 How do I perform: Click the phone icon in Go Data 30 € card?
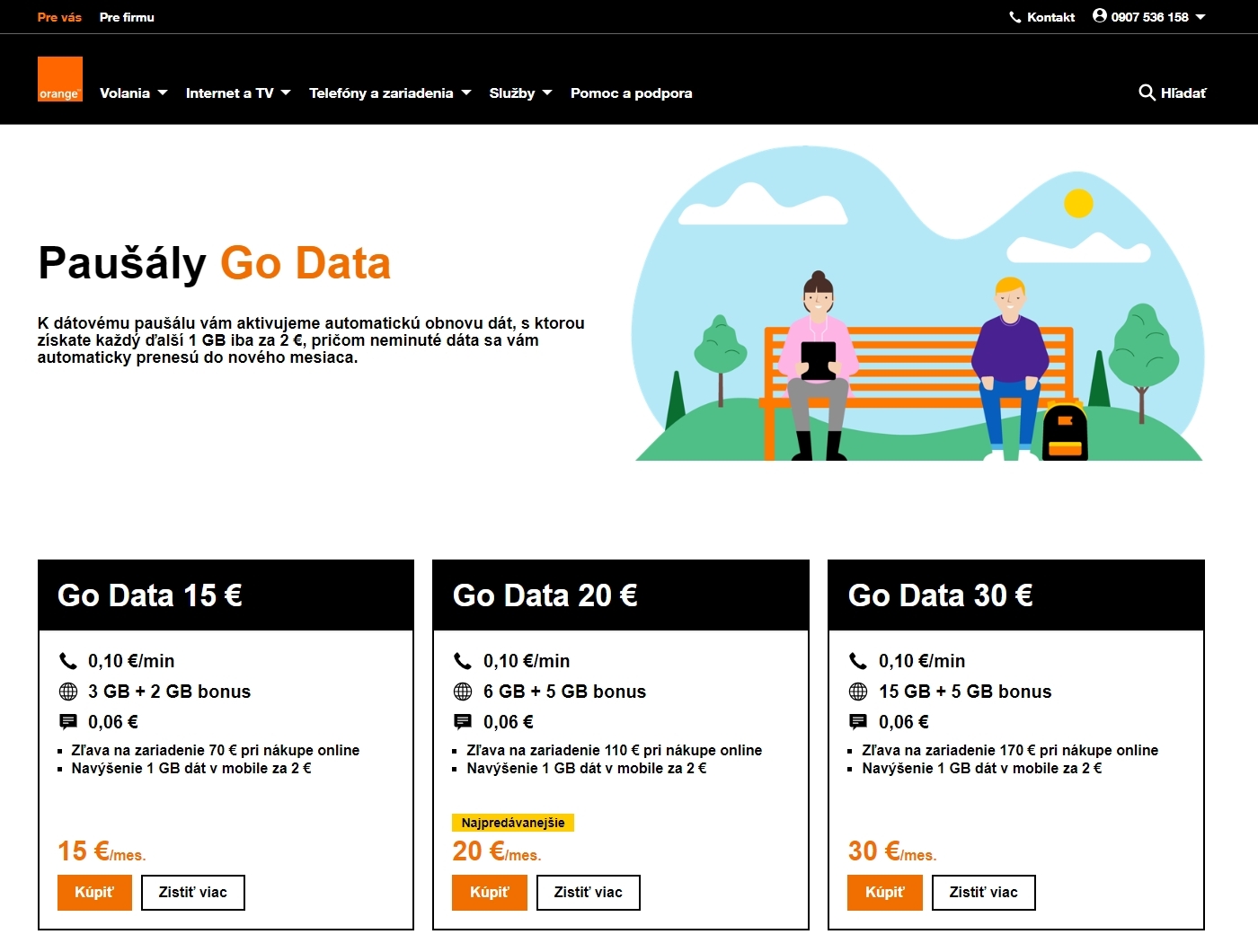coord(858,661)
